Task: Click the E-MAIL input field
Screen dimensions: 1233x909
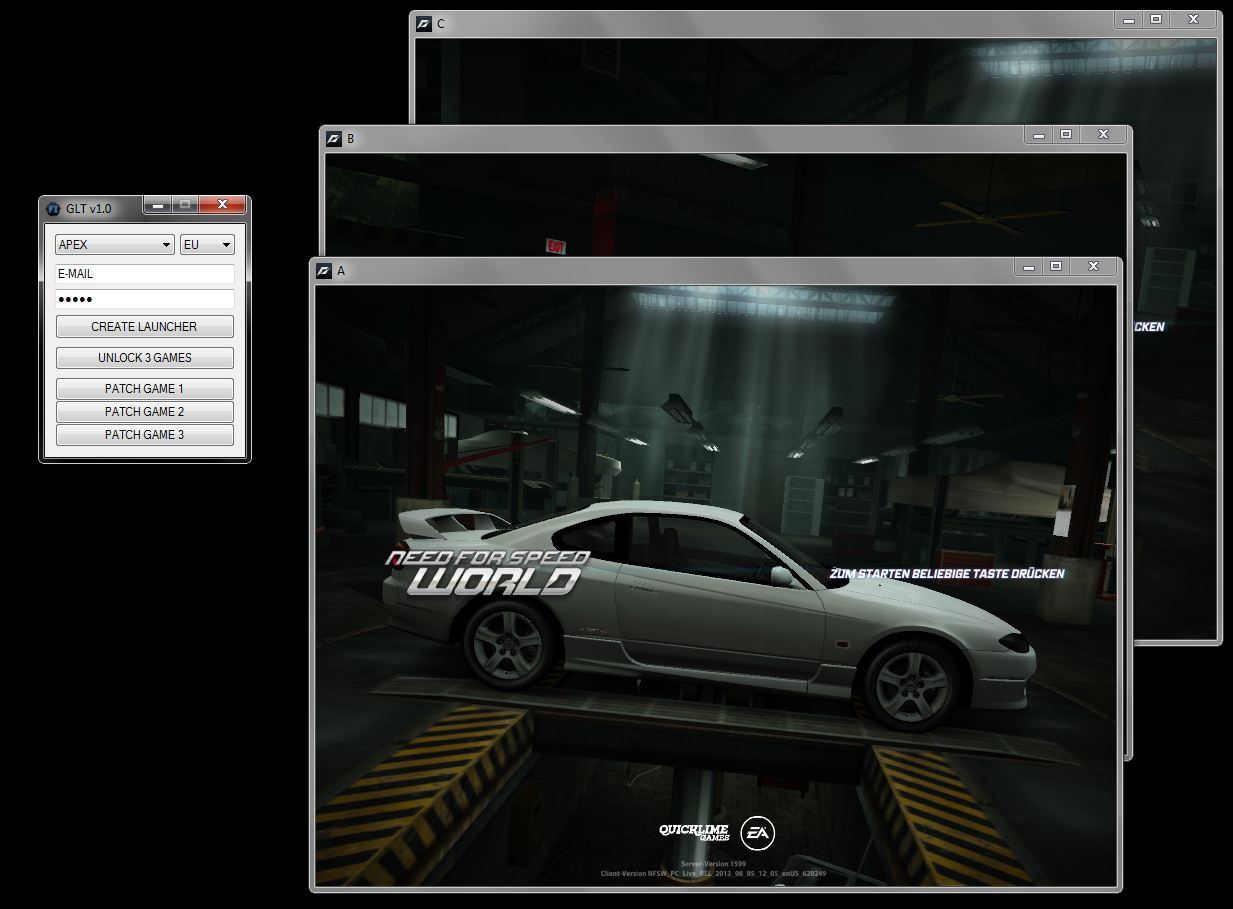Action: coord(145,274)
